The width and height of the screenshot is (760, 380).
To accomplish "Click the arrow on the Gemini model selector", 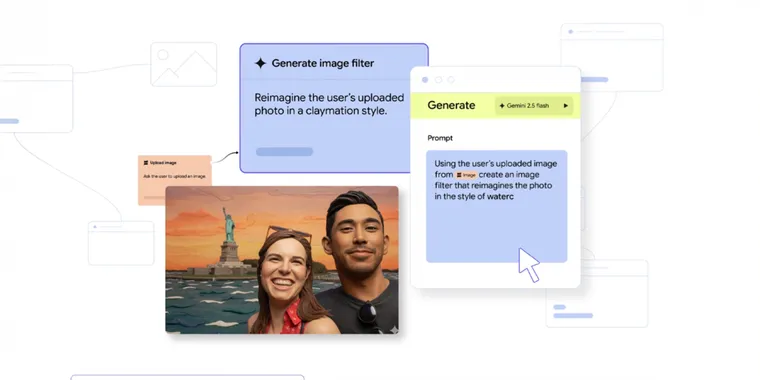I will (565, 106).
